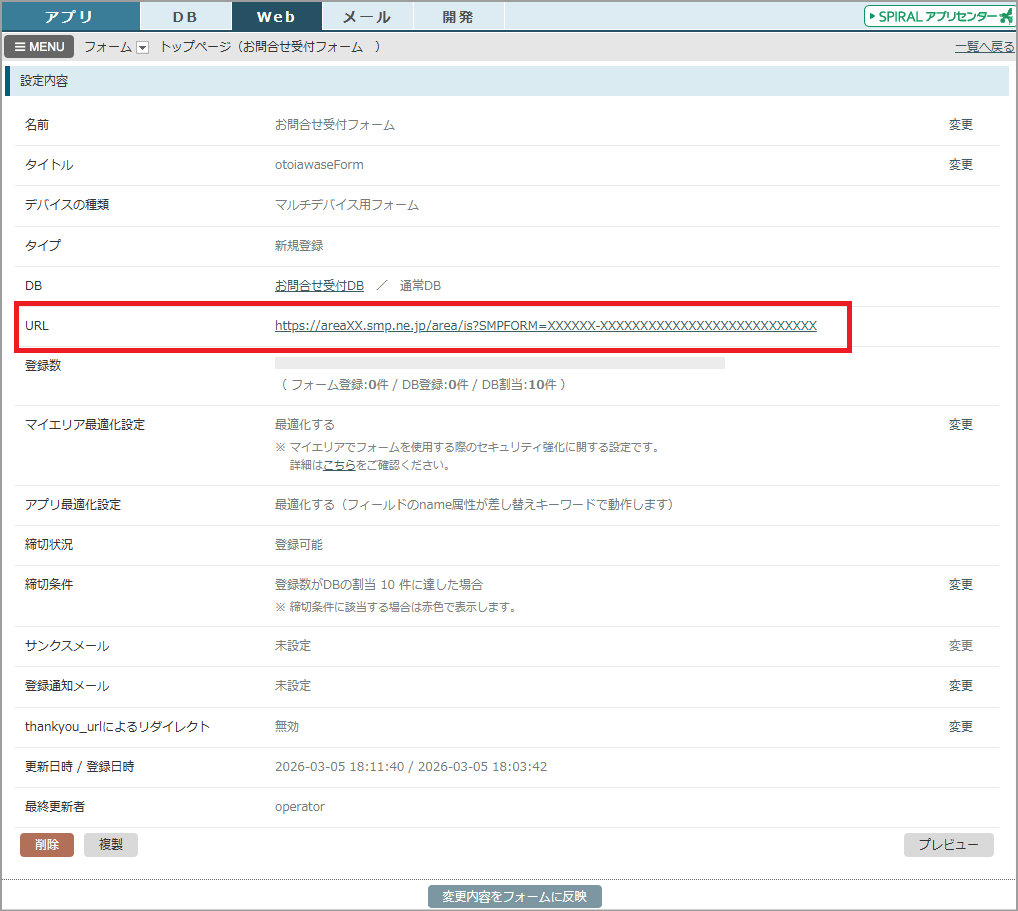Select the Web tab
Image resolution: width=1018 pixels, height=911 pixels.
pyautogui.click(x=276, y=16)
